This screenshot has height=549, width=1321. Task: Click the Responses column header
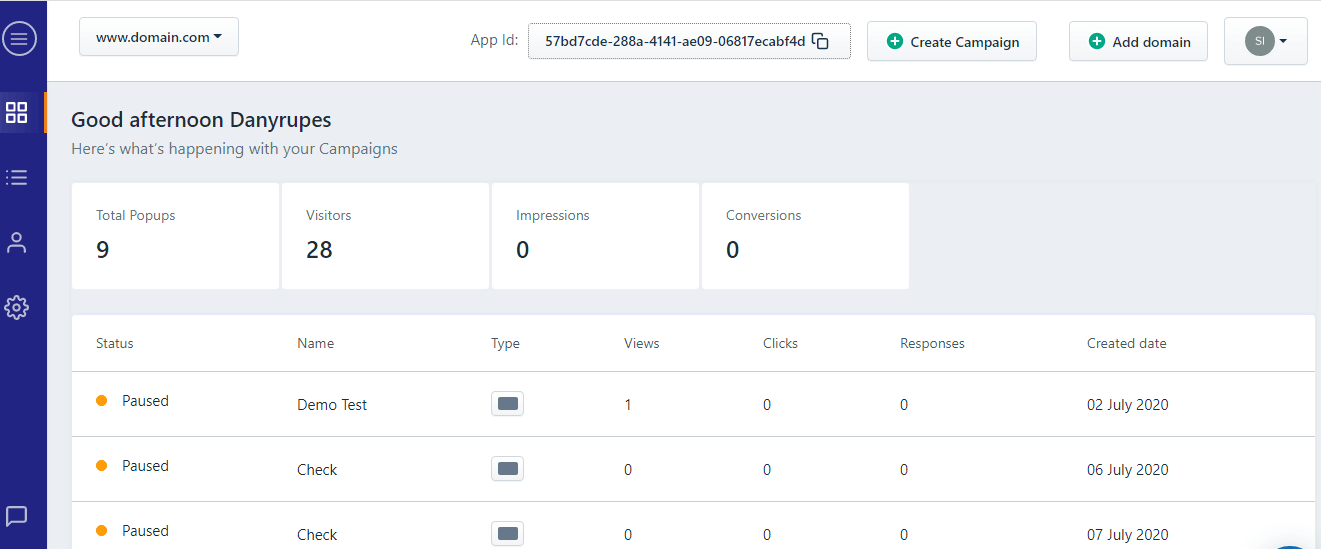932,343
